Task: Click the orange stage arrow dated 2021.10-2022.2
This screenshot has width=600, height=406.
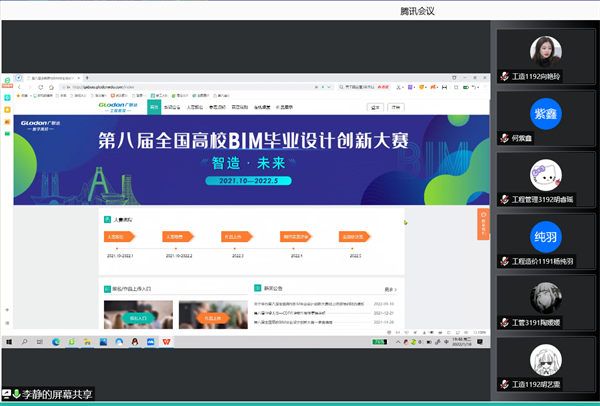Action: [x=178, y=237]
